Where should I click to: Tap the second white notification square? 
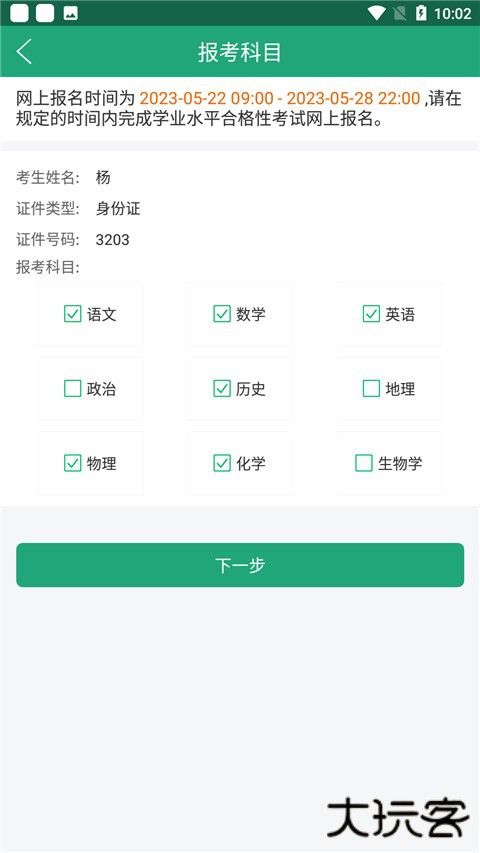pos(45,13)
